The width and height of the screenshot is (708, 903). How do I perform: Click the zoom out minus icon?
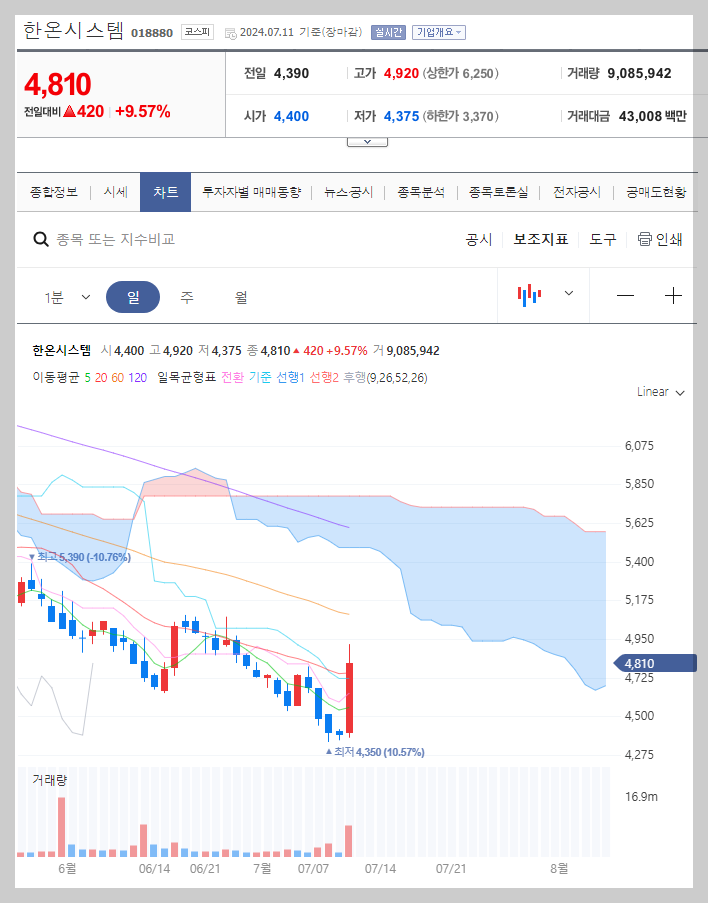(x=625, y=295)
